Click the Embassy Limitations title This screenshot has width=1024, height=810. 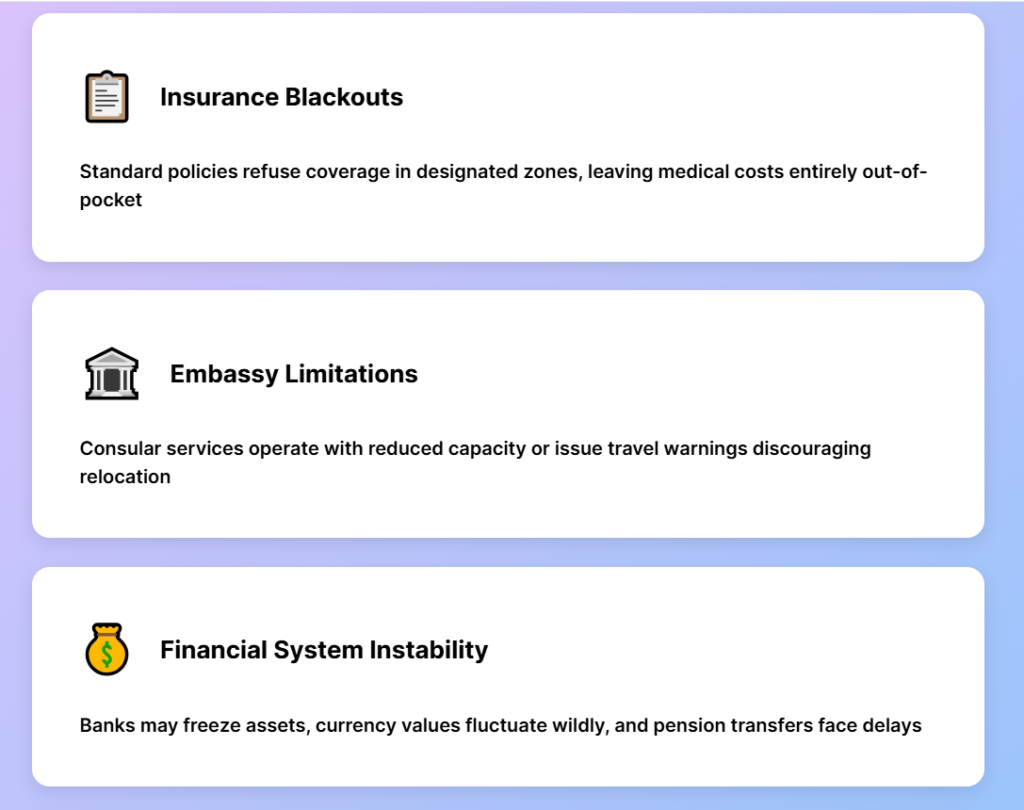click(293, 374)
